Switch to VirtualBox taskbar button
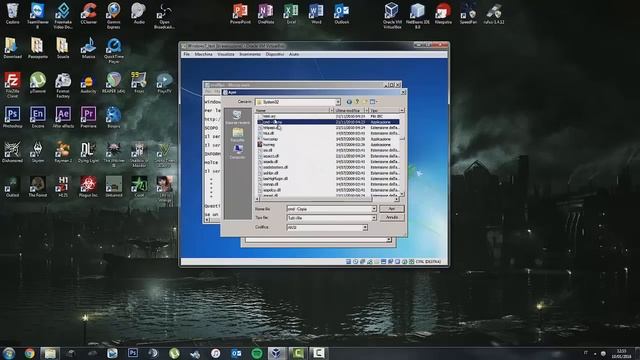Viewport: 640px width, 360px height. 276,353
